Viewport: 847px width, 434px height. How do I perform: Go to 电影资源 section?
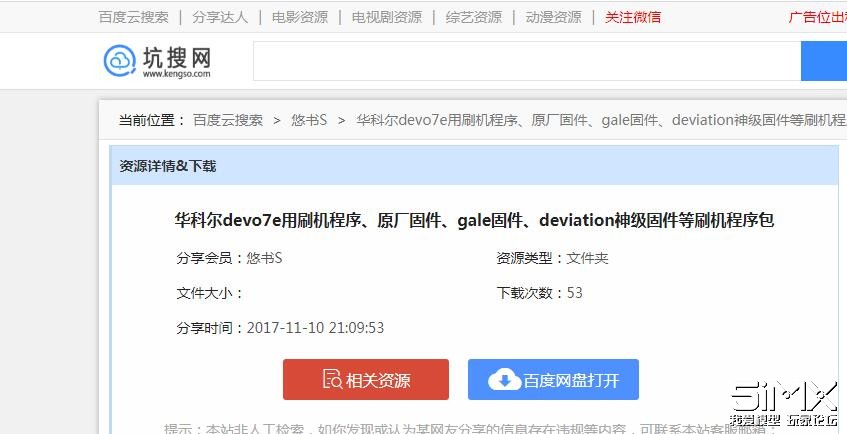click(x=300, y=17)
